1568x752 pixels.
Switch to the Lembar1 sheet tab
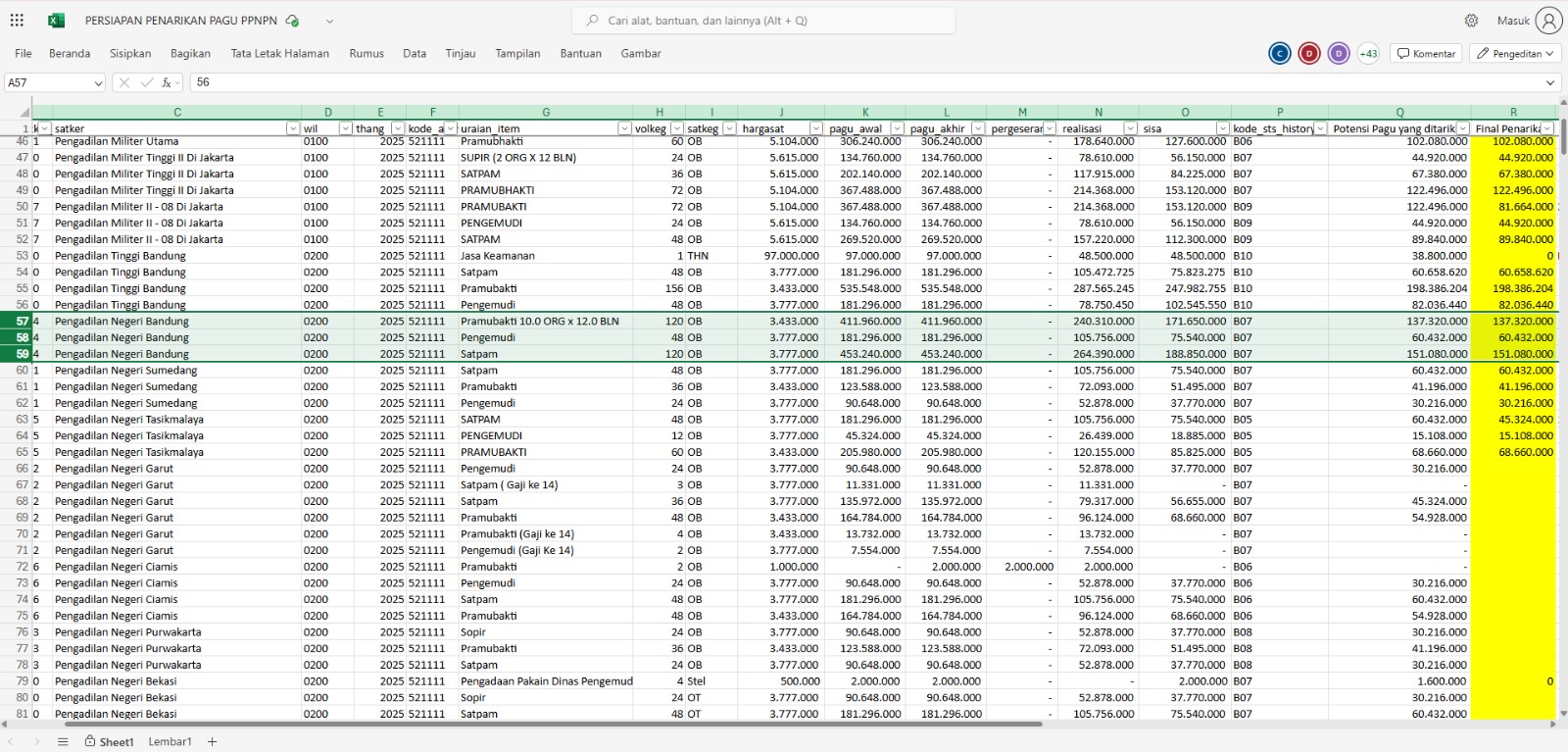170,742
